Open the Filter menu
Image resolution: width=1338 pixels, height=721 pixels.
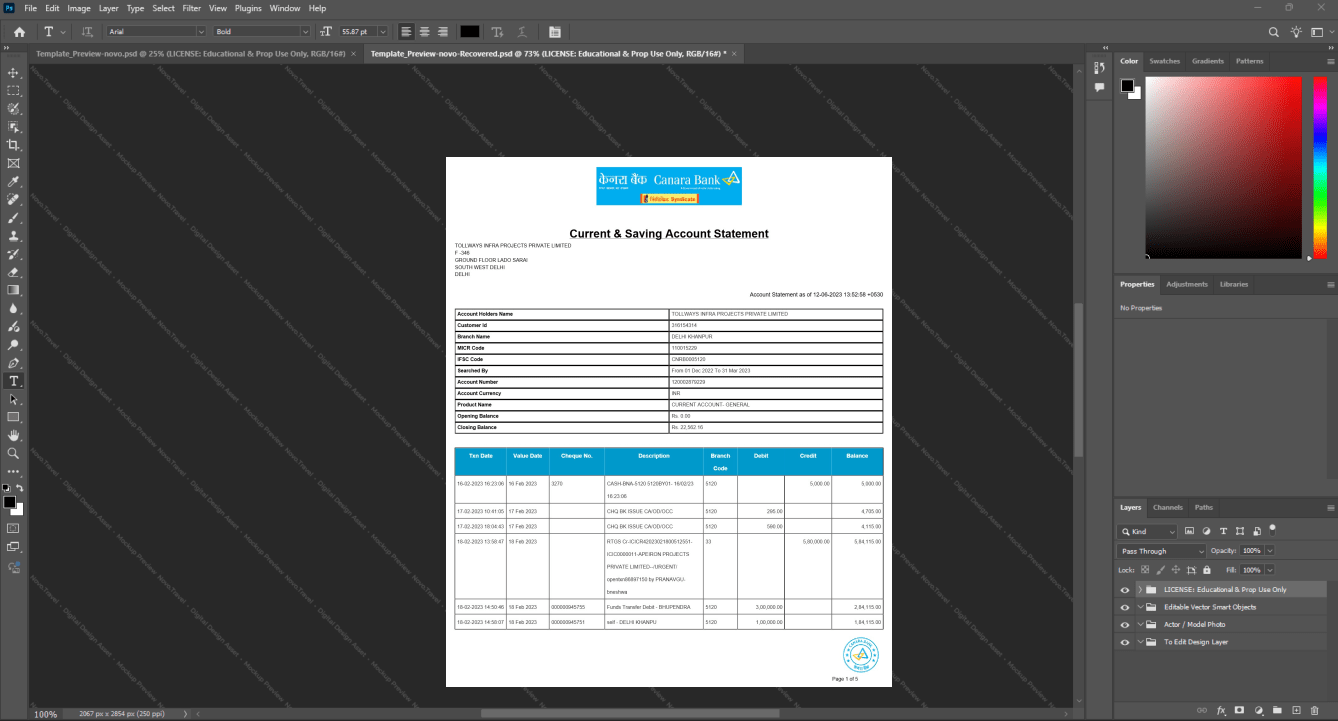coord(191,8)
